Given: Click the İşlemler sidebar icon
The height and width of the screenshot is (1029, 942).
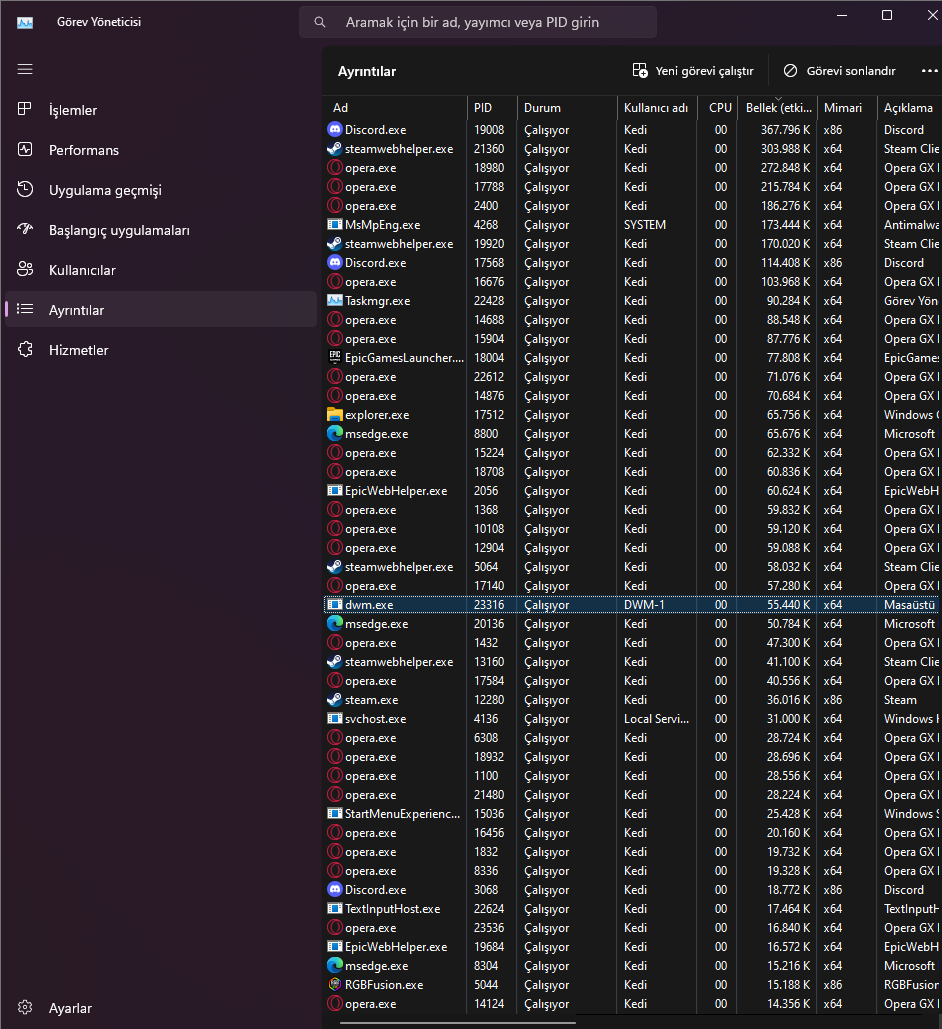Looking at the screenshot, I should pyautogui.click(x=25, y=110).
